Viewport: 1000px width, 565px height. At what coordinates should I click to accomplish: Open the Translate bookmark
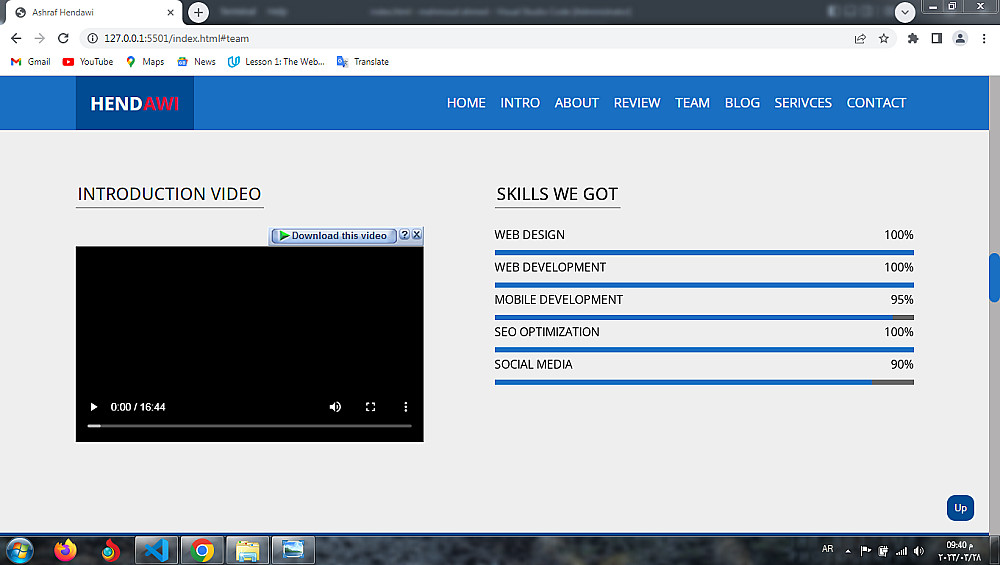point(363,62)
